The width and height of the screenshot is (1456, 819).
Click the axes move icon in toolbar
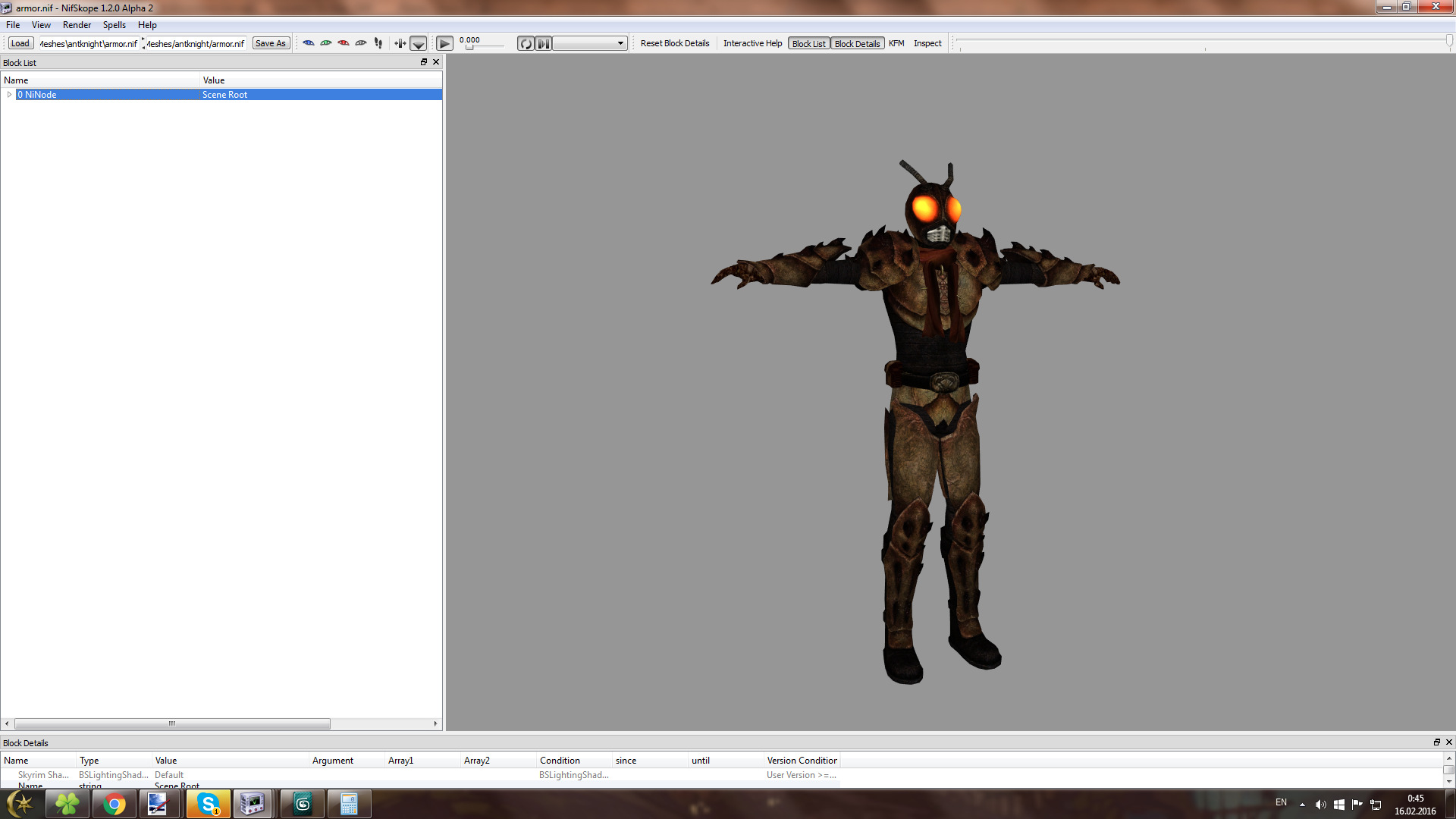400,43
